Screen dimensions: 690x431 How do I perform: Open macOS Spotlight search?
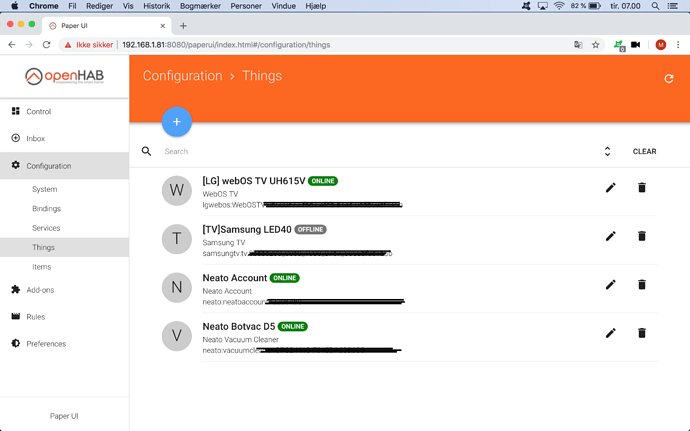tap(655, 6)
